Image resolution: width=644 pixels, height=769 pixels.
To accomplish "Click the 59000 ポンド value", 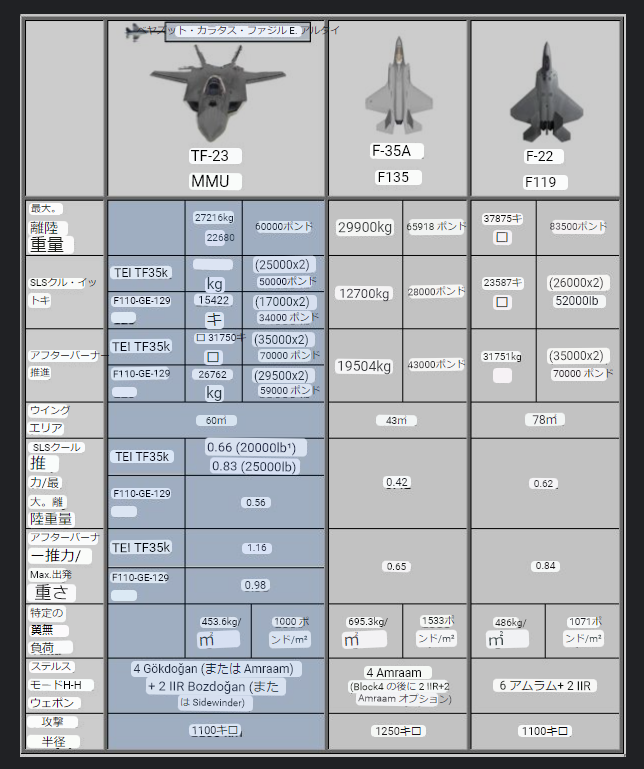I will tap(288, 391).
